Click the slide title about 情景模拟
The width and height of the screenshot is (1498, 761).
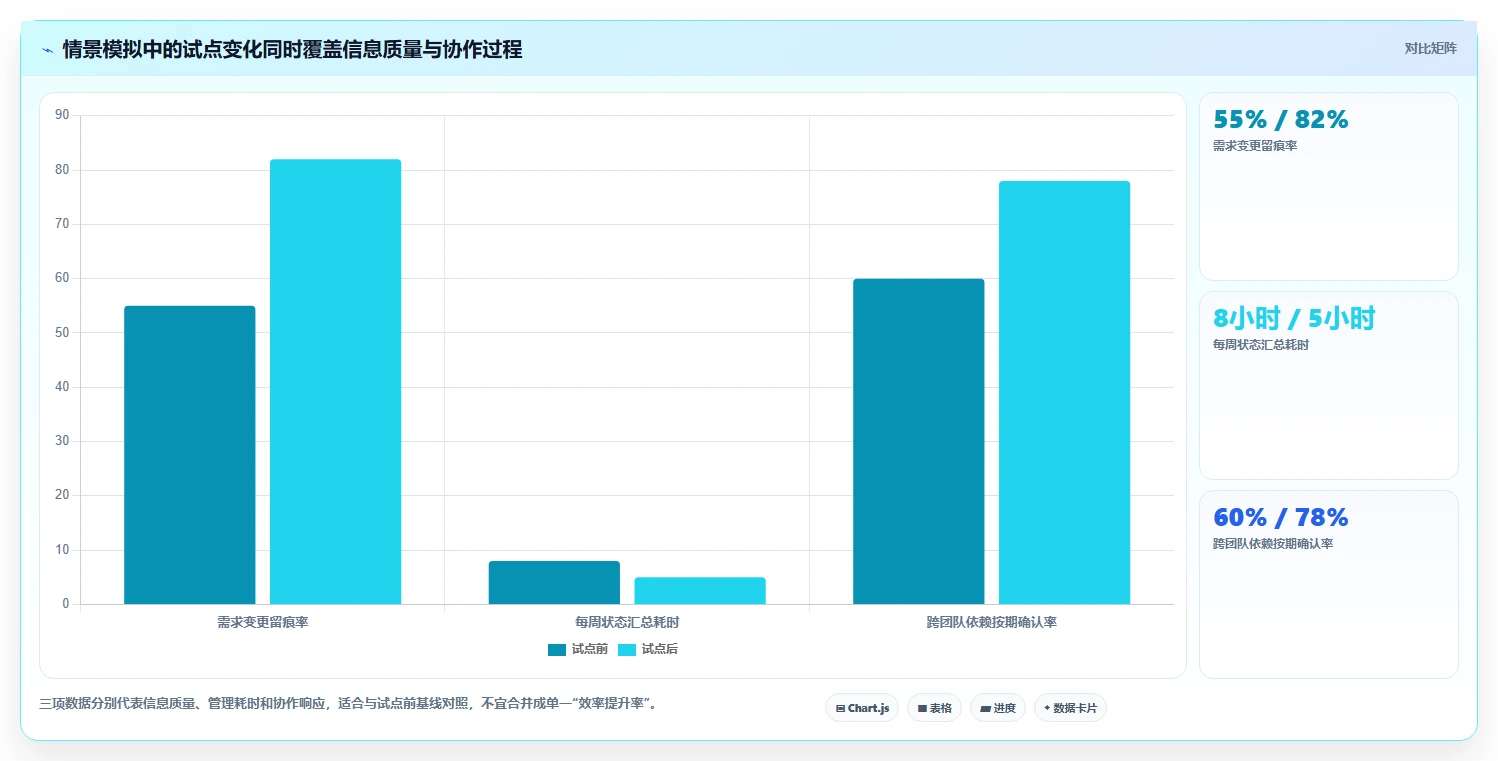[x=292, y=50]
